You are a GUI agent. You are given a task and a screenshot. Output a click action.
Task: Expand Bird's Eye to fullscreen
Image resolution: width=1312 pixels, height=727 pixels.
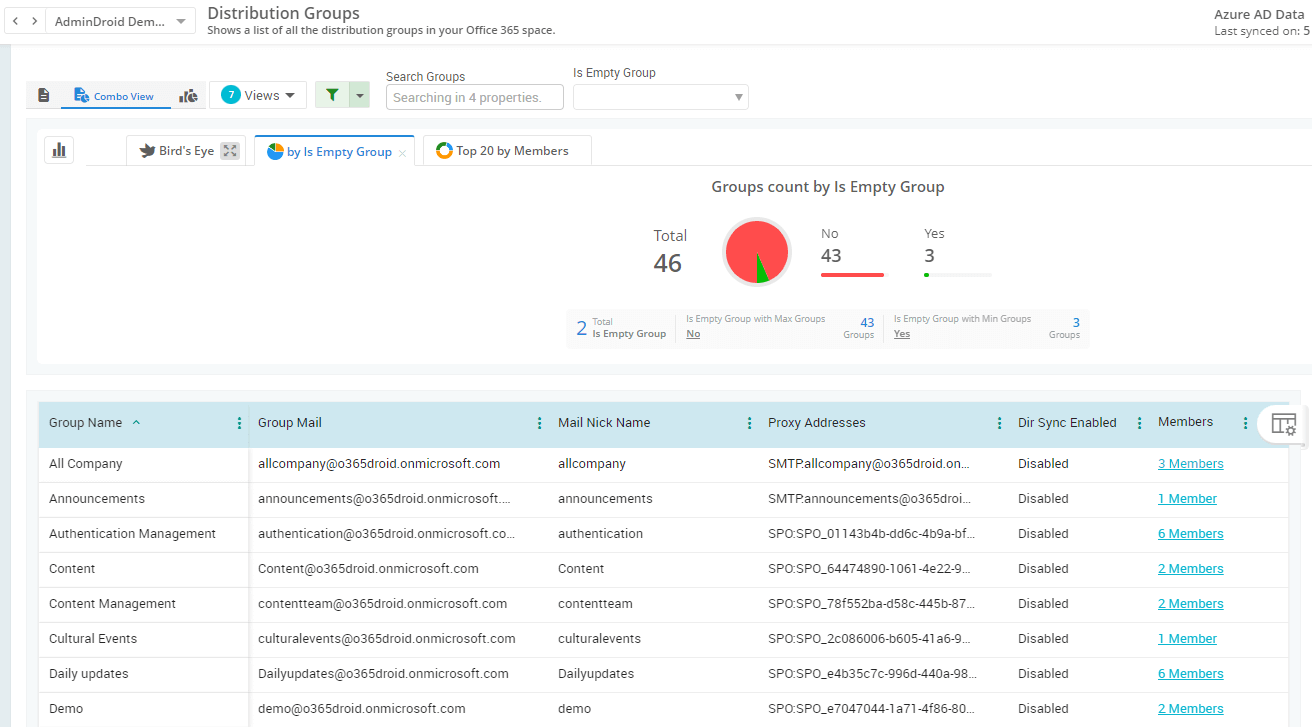[230, 151]
